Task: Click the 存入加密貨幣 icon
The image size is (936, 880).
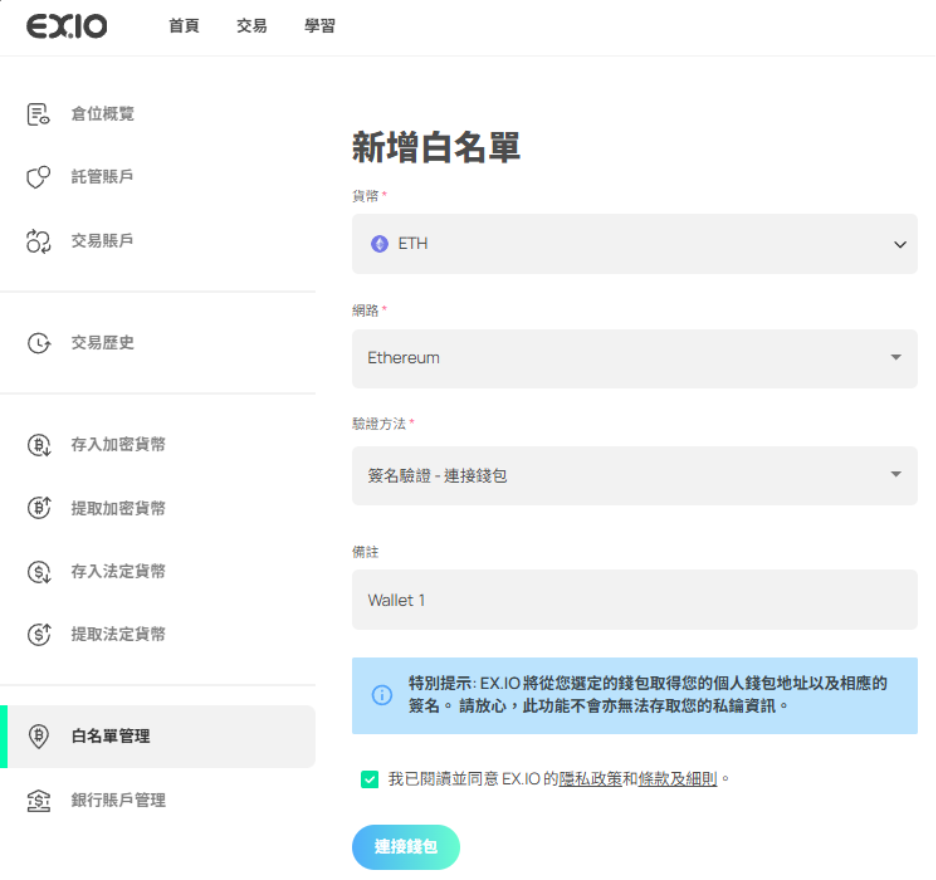Action: click(38, 445)
